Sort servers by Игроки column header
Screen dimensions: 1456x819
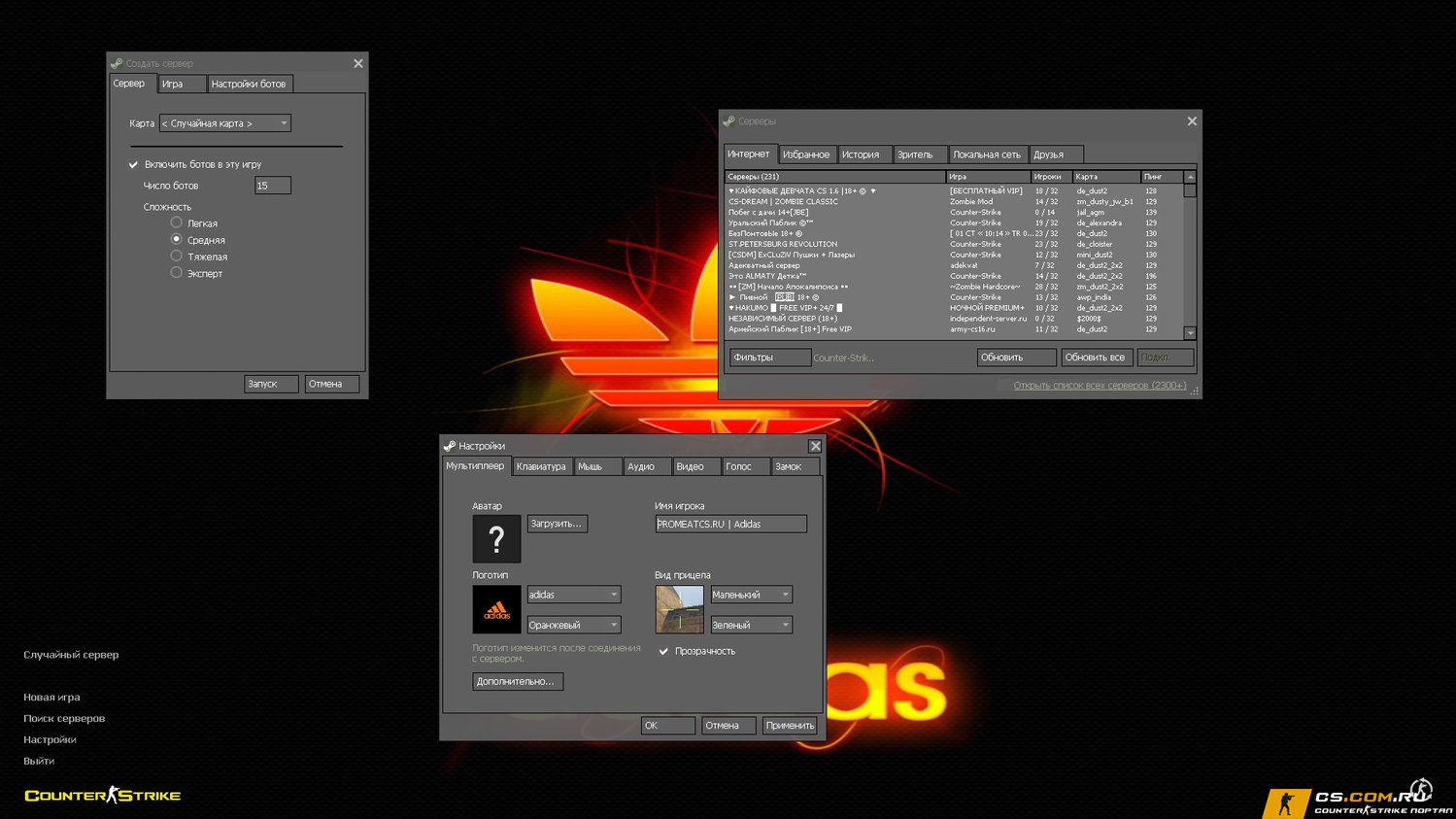pyautogui.click(x=1051, y=177)
